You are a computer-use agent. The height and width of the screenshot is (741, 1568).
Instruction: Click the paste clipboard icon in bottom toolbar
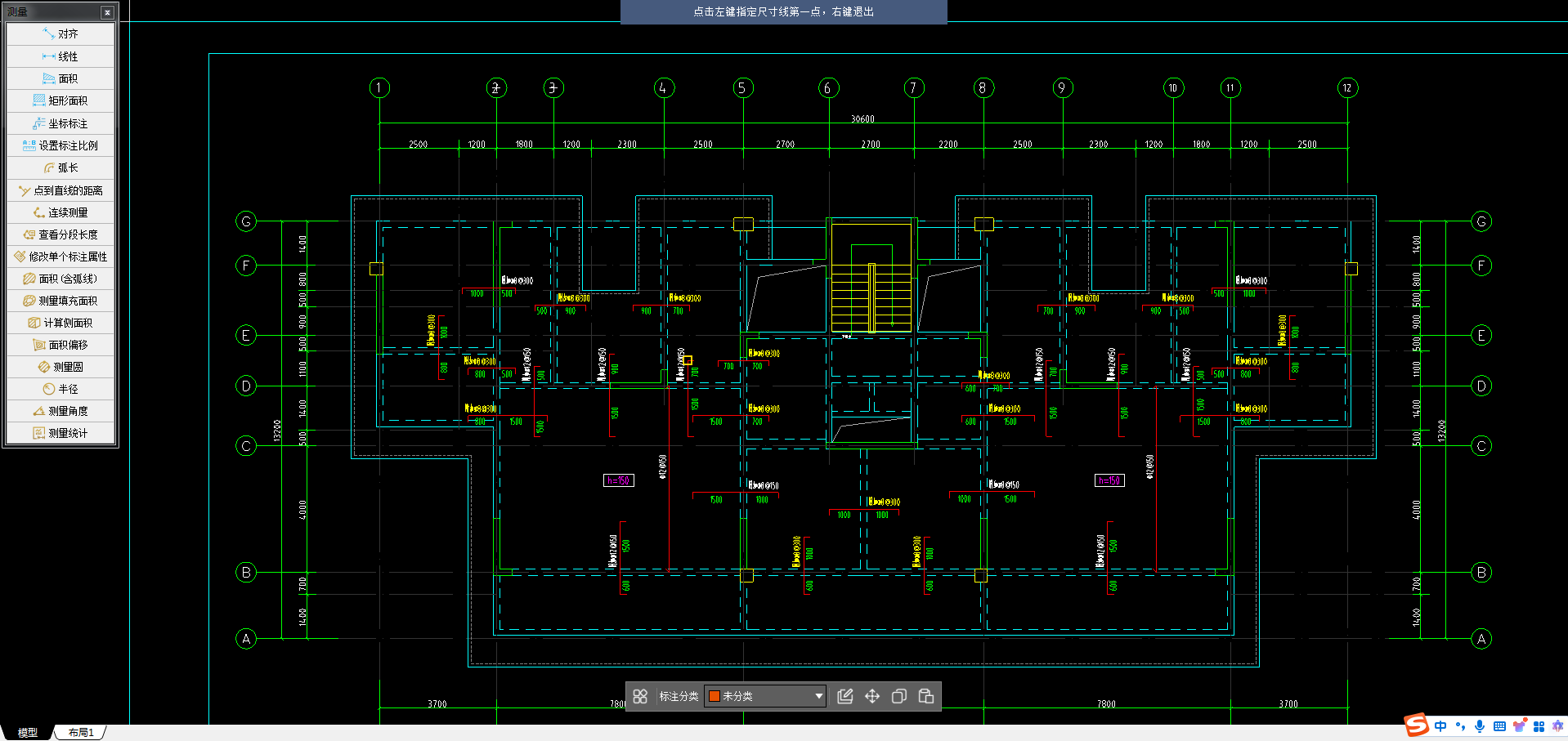click(926, 696)
